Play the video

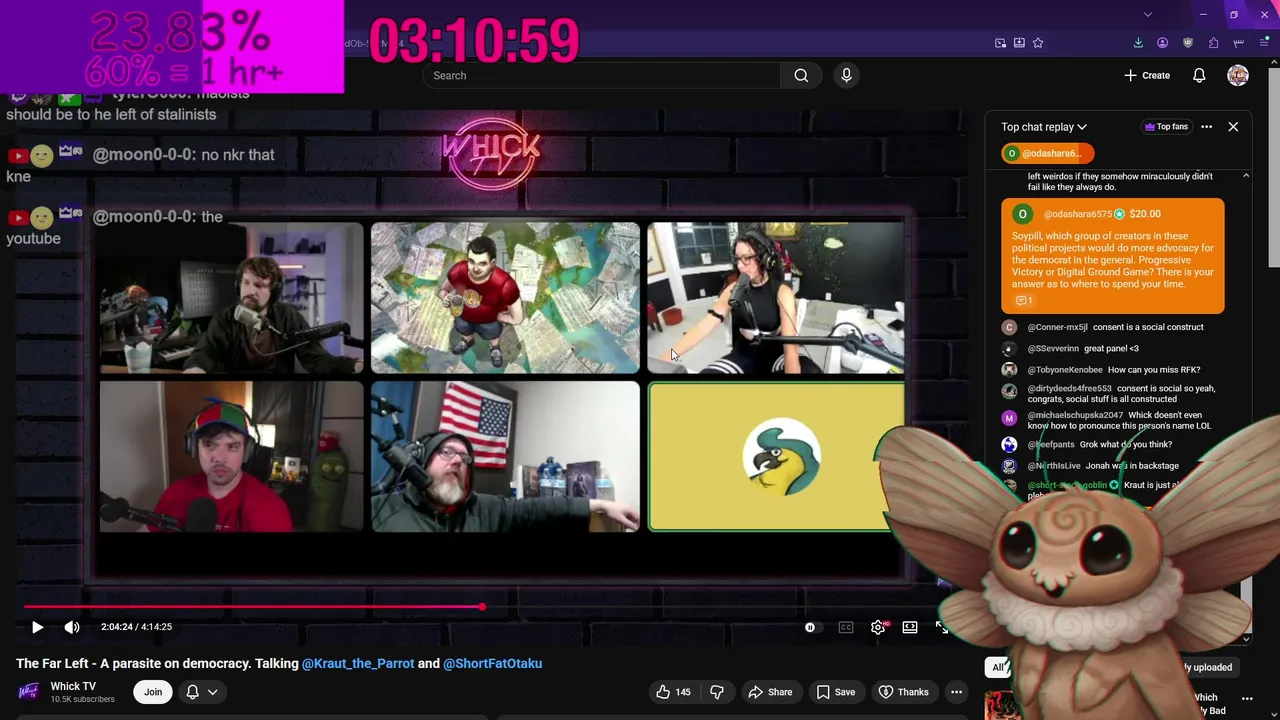(37, 627)
